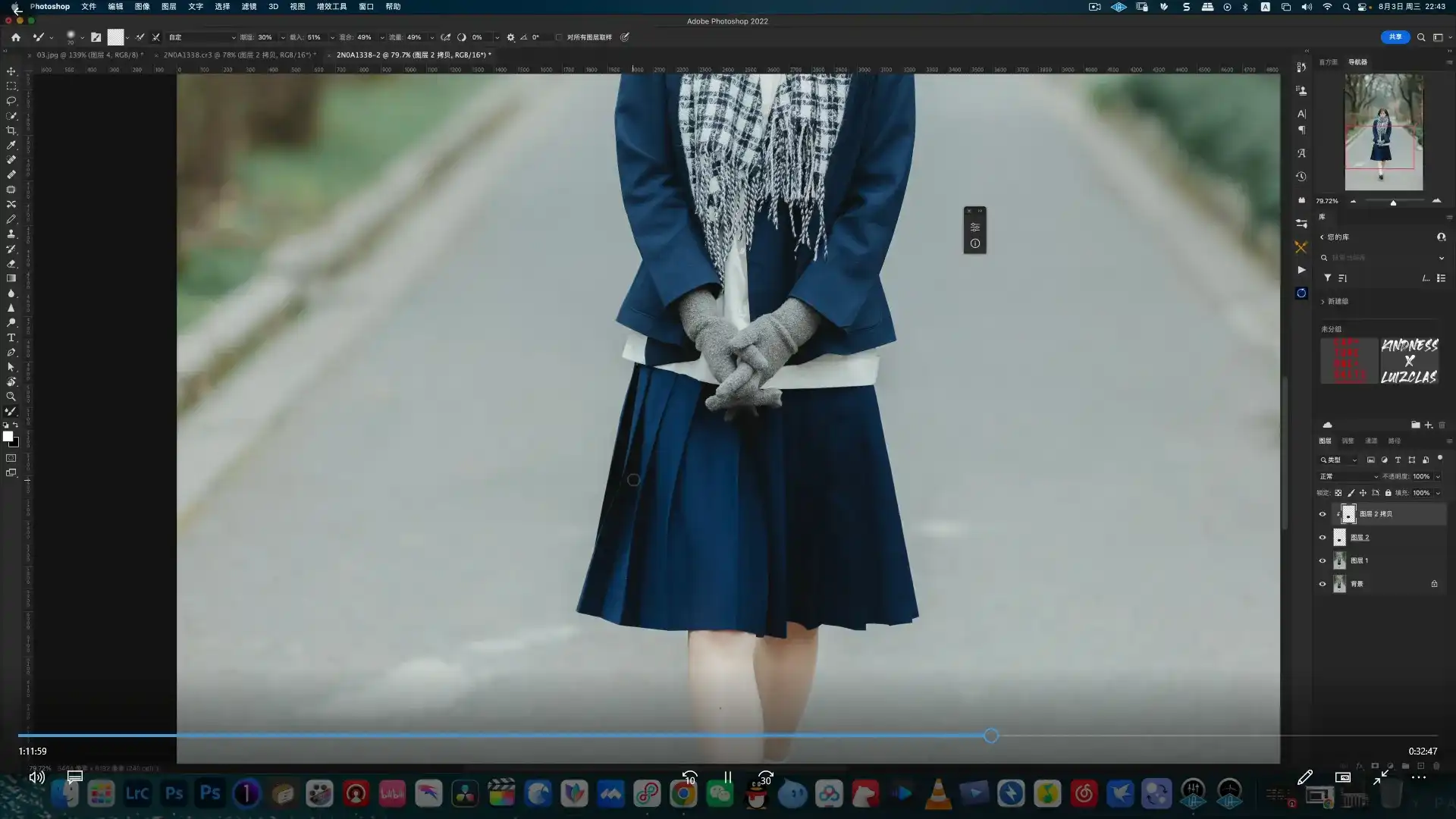Open the 滤镜 menu
Viewport: 1456px width, 819px height.
[249, 6]
